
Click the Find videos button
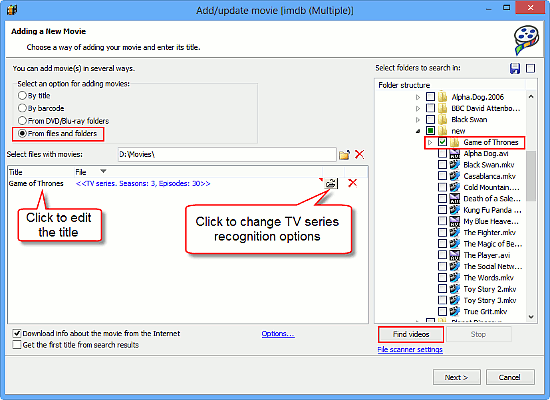click(411, 334)
